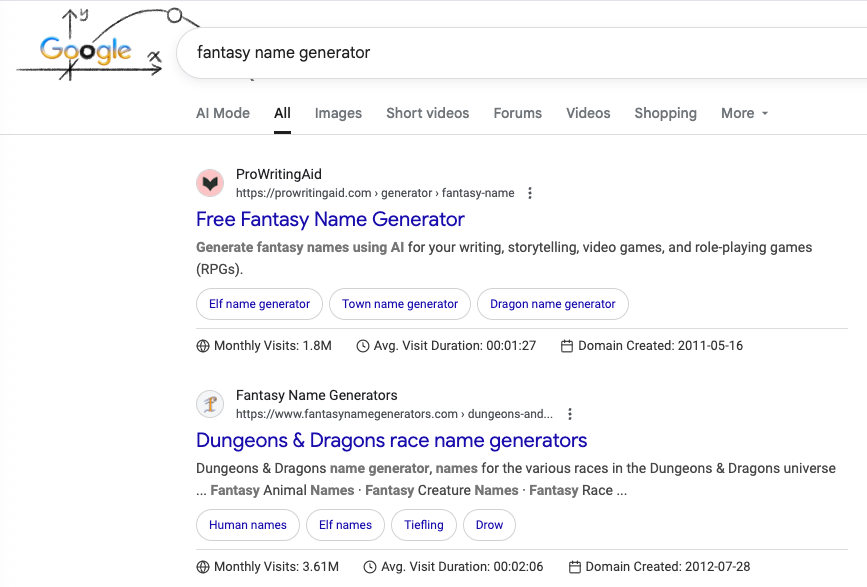
Task: Open the ProWritingAid result options menu
Action: [x=530, y=193]
